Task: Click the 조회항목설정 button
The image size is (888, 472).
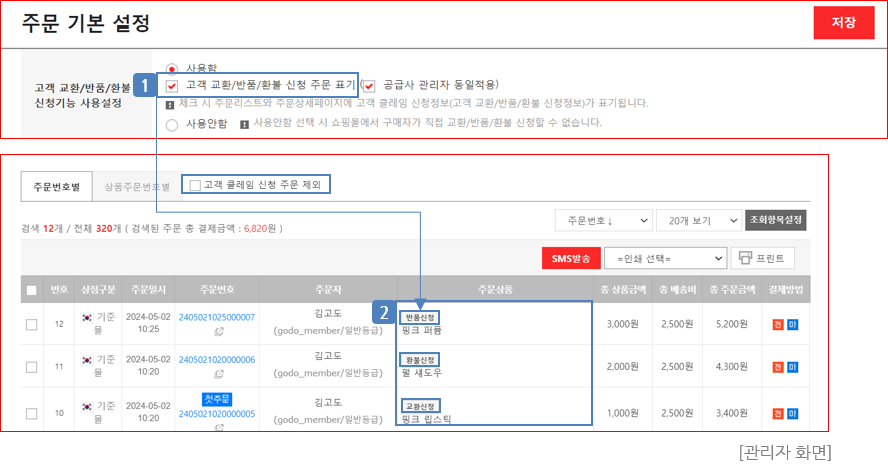Action: pos(776,220)
